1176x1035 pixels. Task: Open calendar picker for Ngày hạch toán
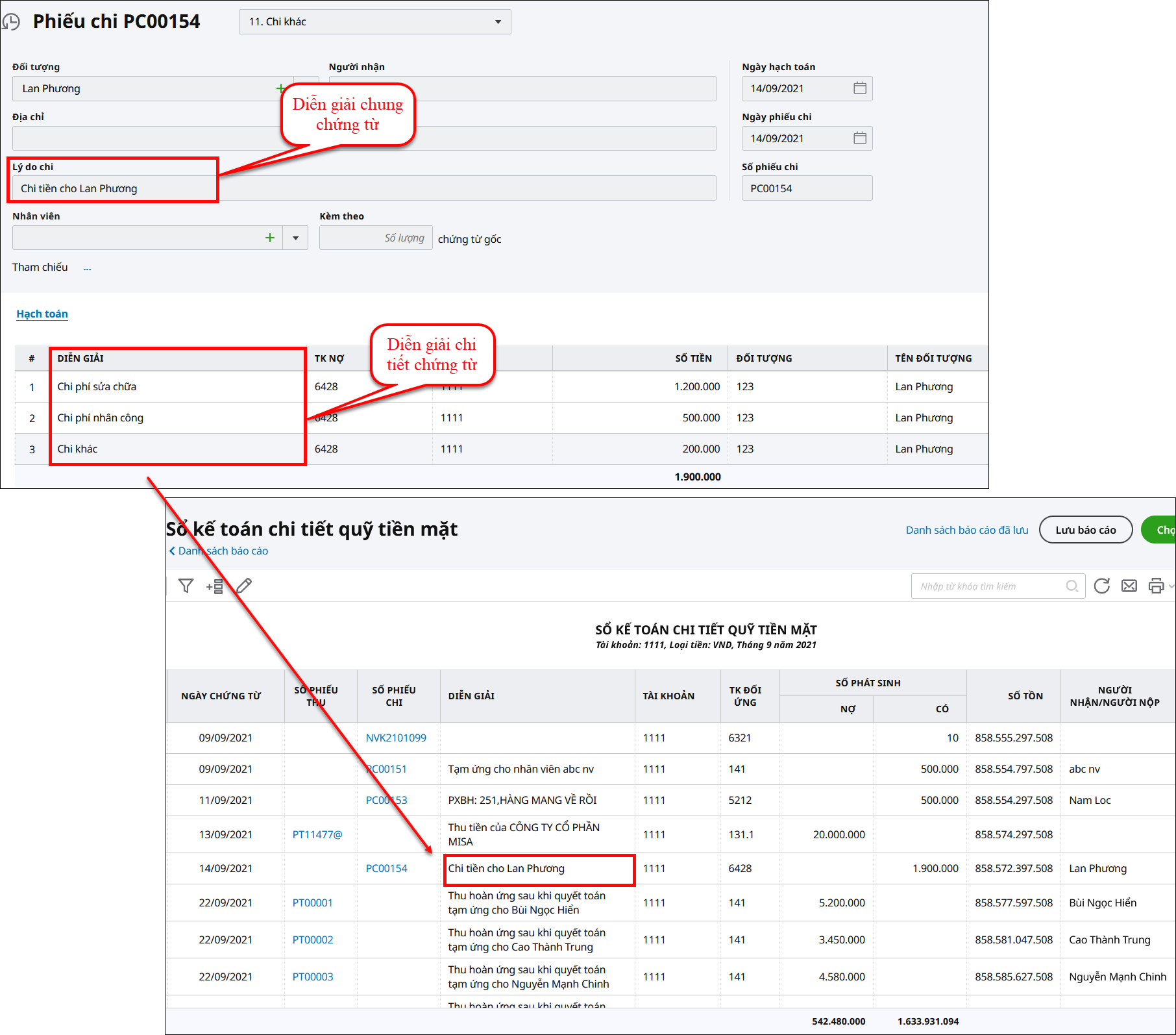tap(859, 88)
